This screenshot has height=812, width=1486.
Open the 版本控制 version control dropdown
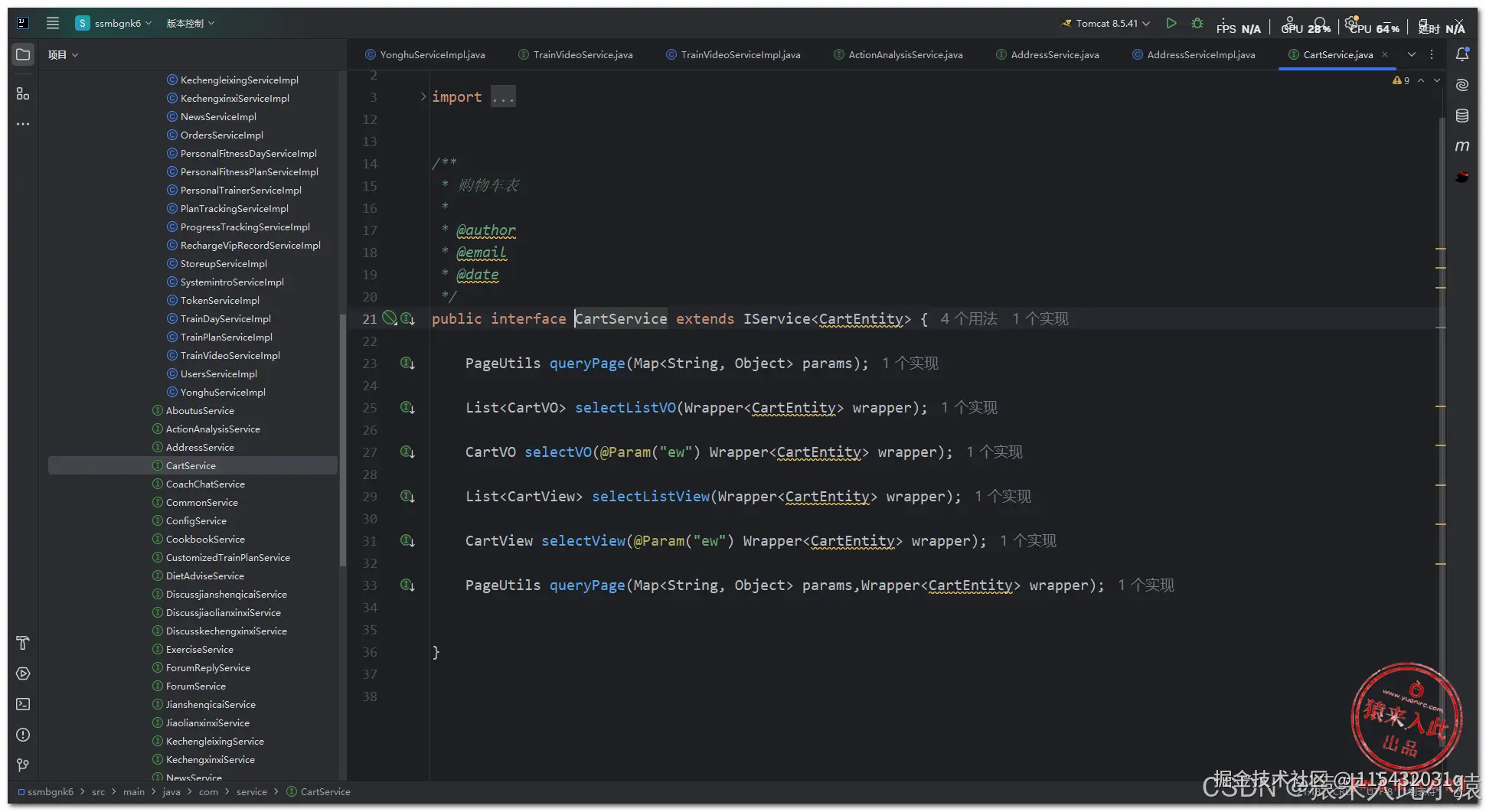(190, 23)
